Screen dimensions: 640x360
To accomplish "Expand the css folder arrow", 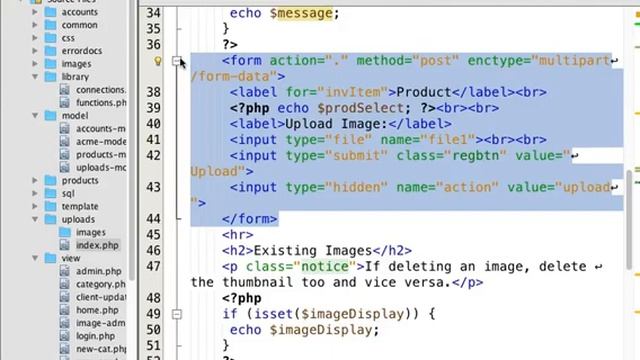I will pos(35,38).
